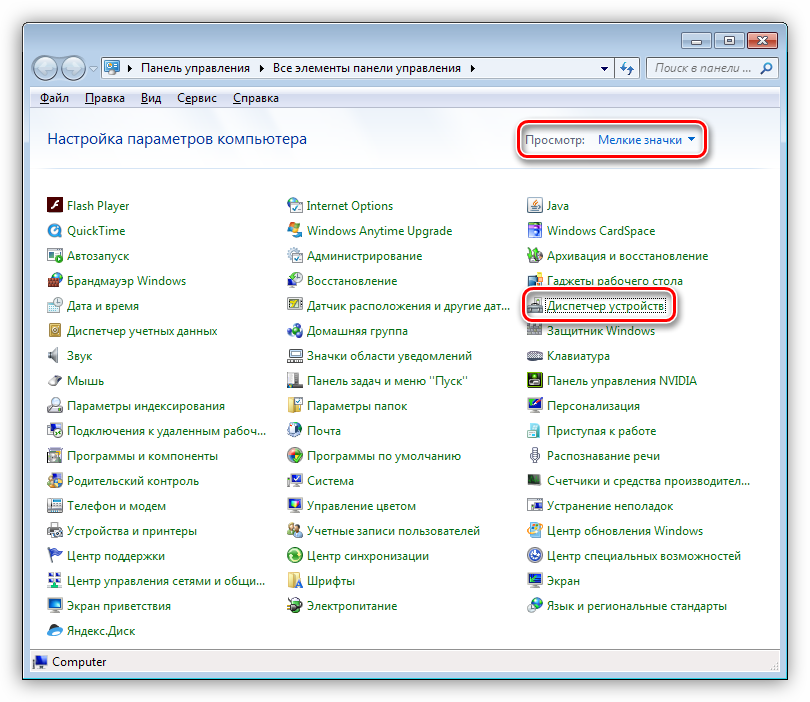Click the Домашняя группа icon
The image size is (810, 702).
(x=295, y=331)
